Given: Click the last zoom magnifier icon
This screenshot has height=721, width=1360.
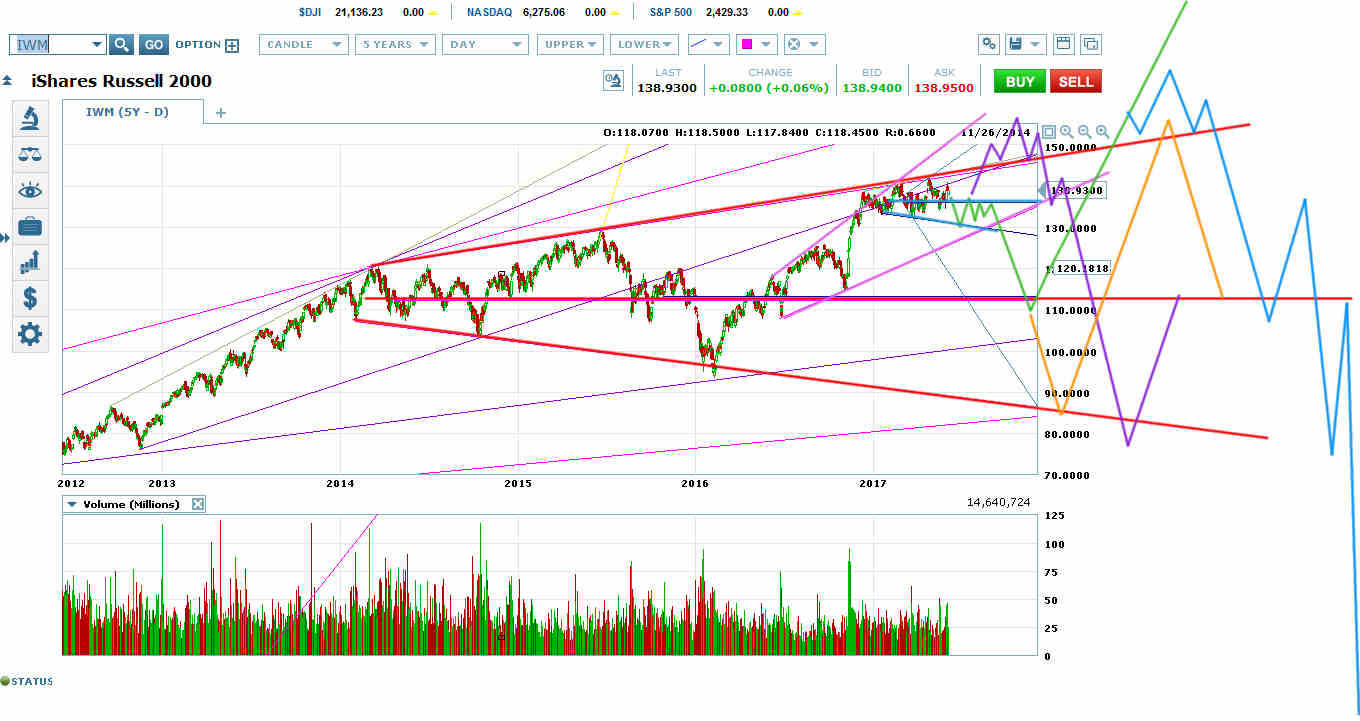Looking at the screenshot, I should 1103,132.
